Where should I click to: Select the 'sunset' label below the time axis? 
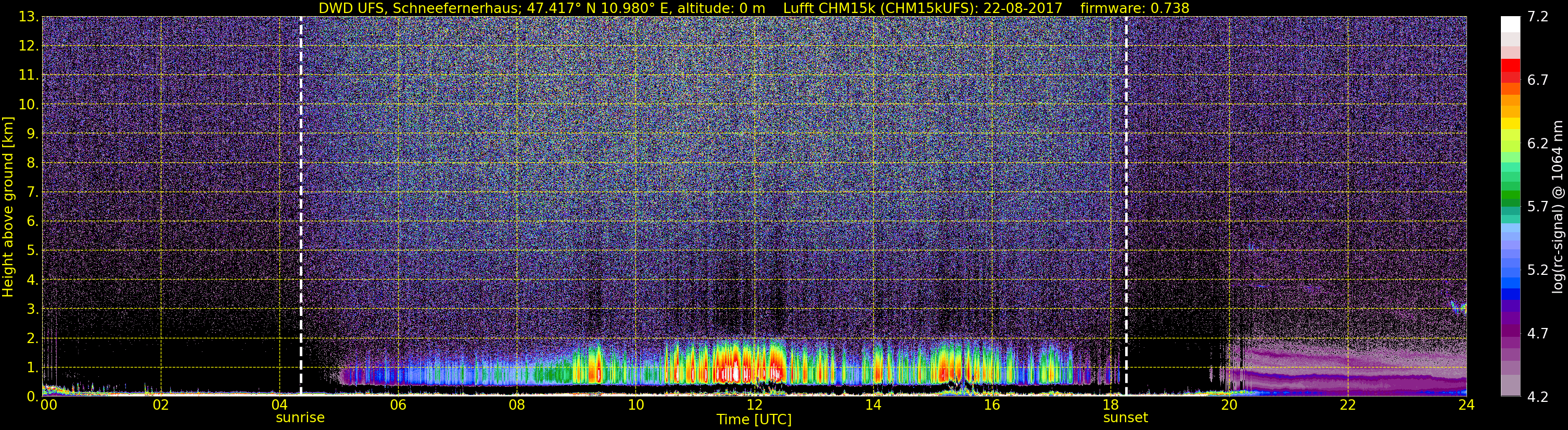(x=1126, y=418)
